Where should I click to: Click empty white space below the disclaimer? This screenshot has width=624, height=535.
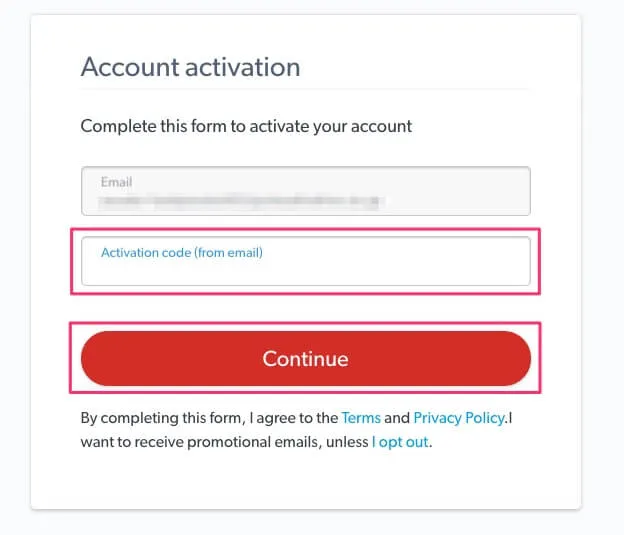[x=305, y=480]
